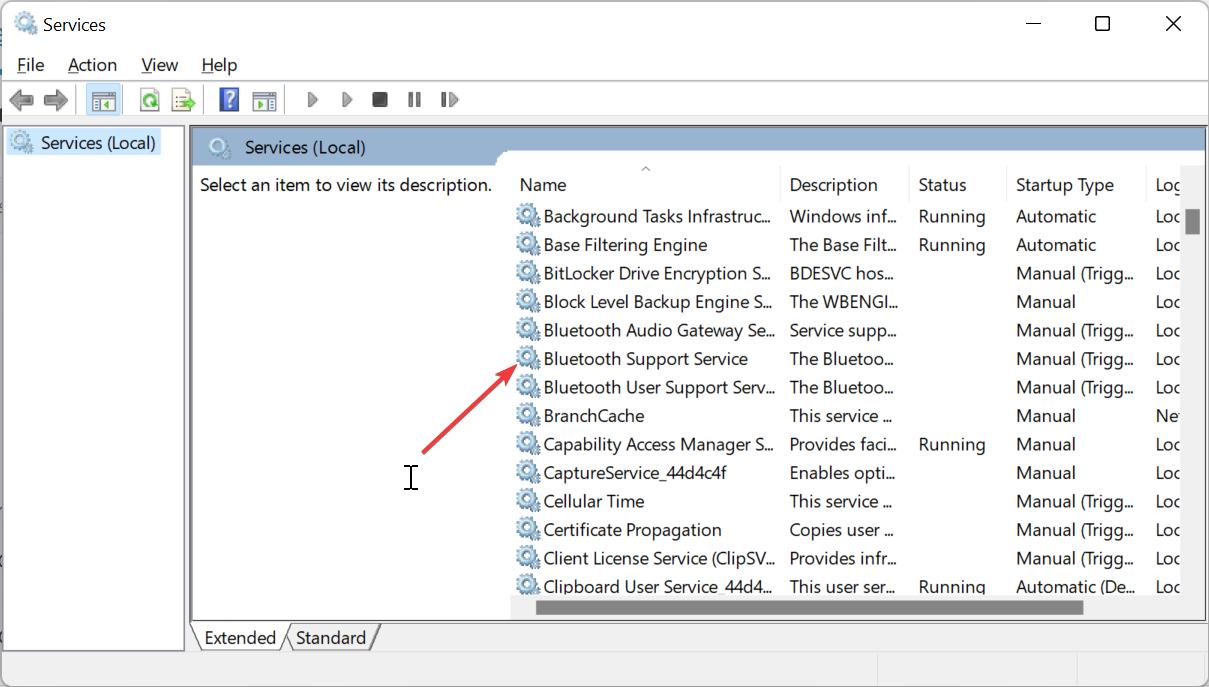Click gear icon beside Certificate Propagation
1209x687 pixels.
point(527,529)
